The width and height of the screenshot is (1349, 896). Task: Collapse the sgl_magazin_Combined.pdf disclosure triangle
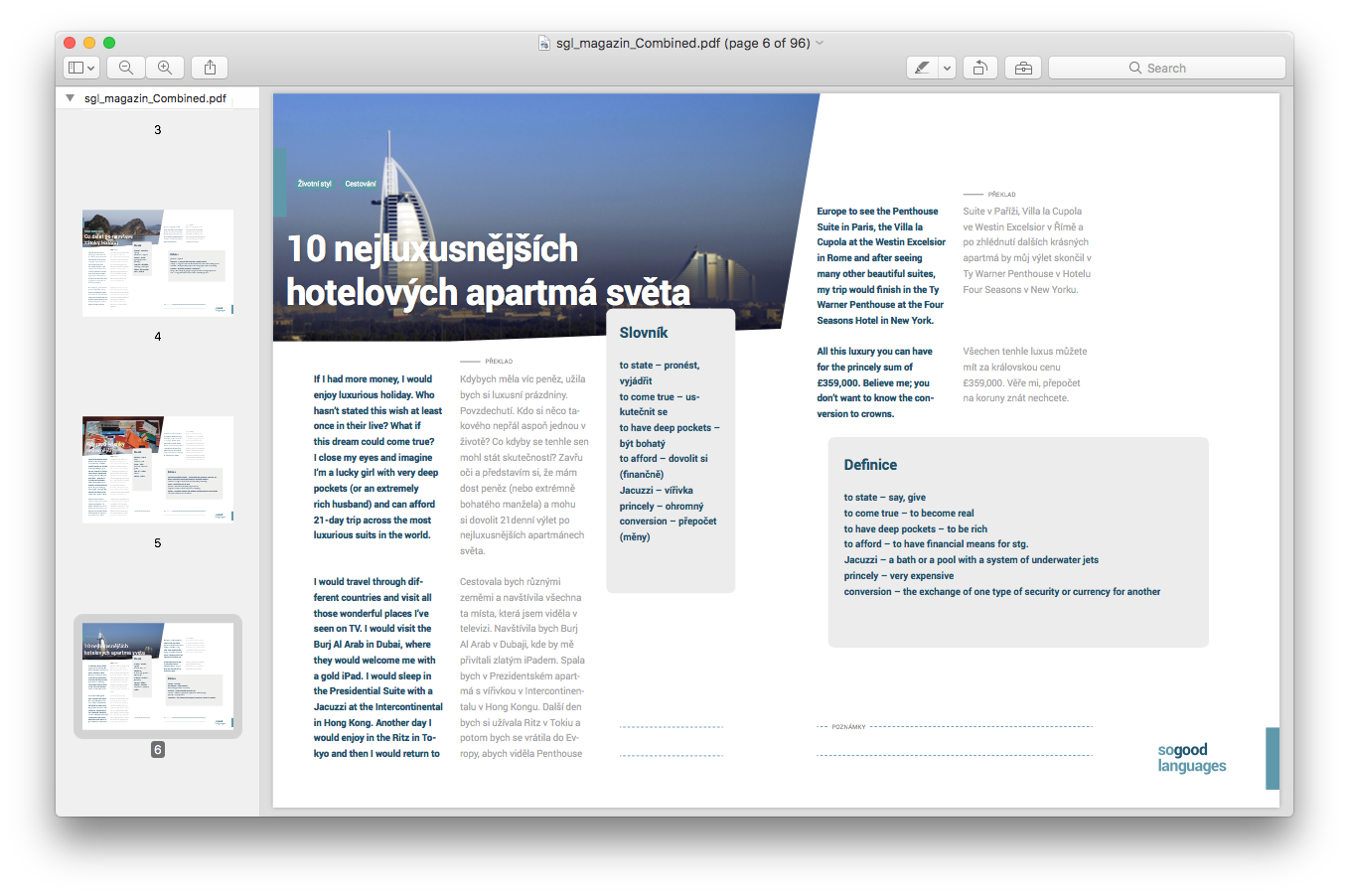tap(70, 98)
